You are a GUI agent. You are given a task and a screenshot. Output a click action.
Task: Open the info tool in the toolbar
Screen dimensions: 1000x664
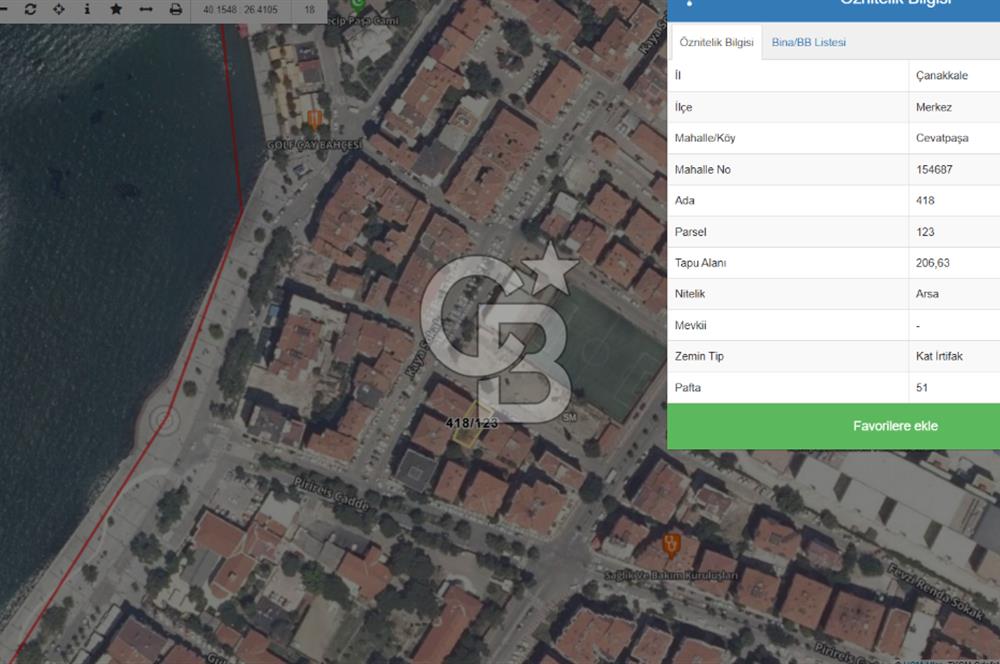(x=87, y=9)
